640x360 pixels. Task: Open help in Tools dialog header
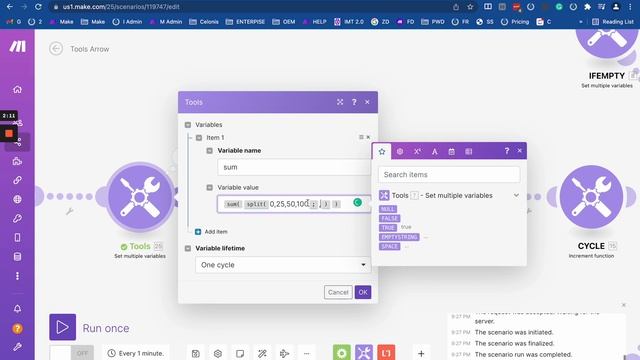click(354, 102)
